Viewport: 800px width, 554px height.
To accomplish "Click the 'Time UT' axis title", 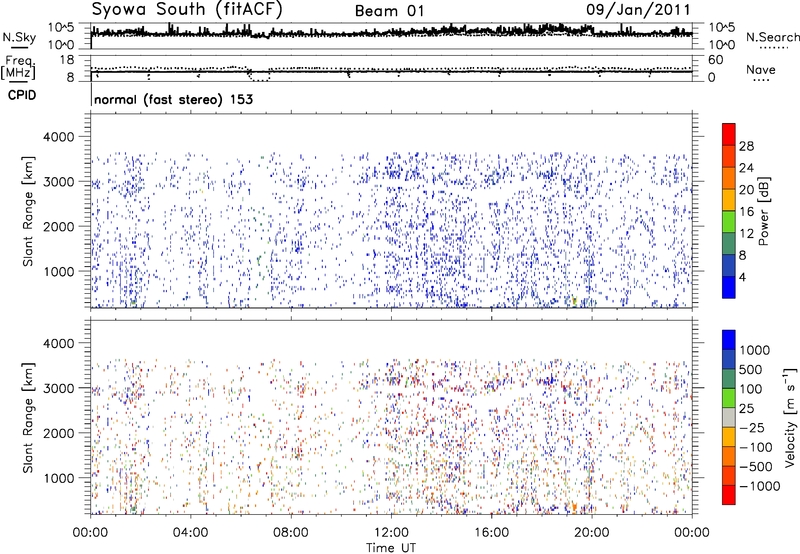I will pyautogui.click(x=391, y=547).
